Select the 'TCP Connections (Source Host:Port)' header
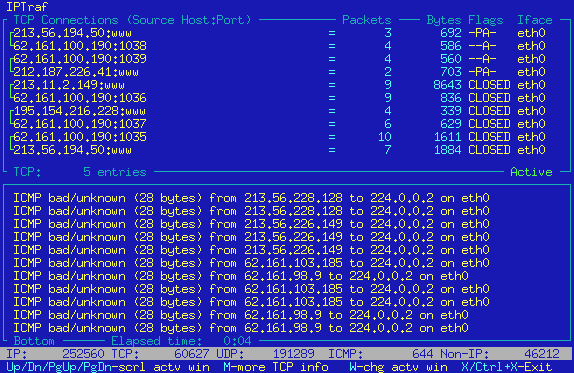This screenshot has height=373, width=574. pyautogui.click(x=132, y=20)
